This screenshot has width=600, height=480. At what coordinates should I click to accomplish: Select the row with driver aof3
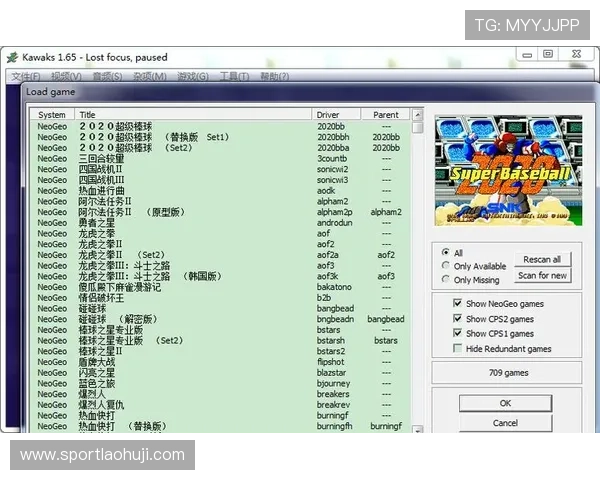pyautogui.click(x=220, y=266)
